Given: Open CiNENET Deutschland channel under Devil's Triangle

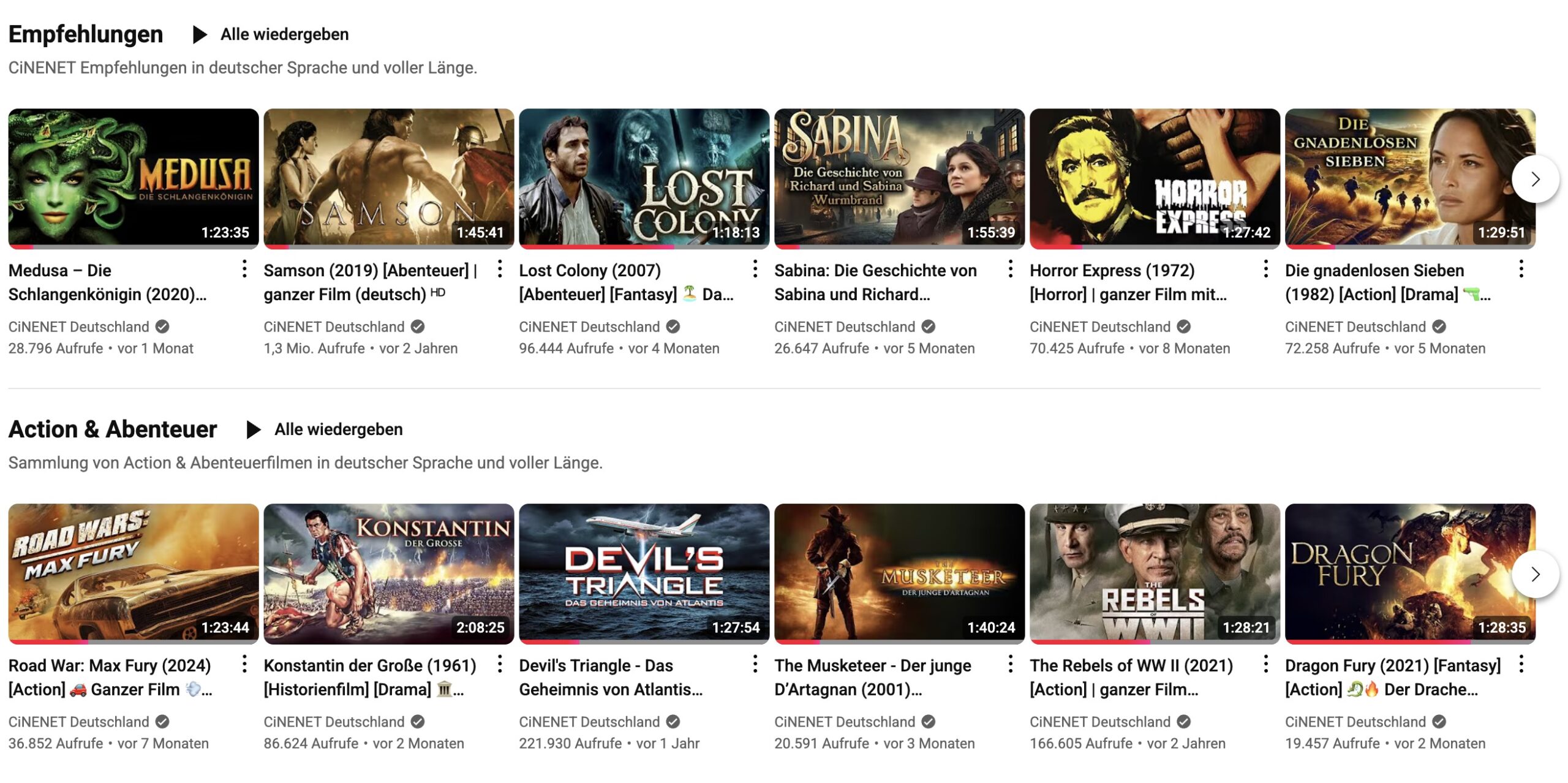Looking at the screenshot, I should point(590,722).
